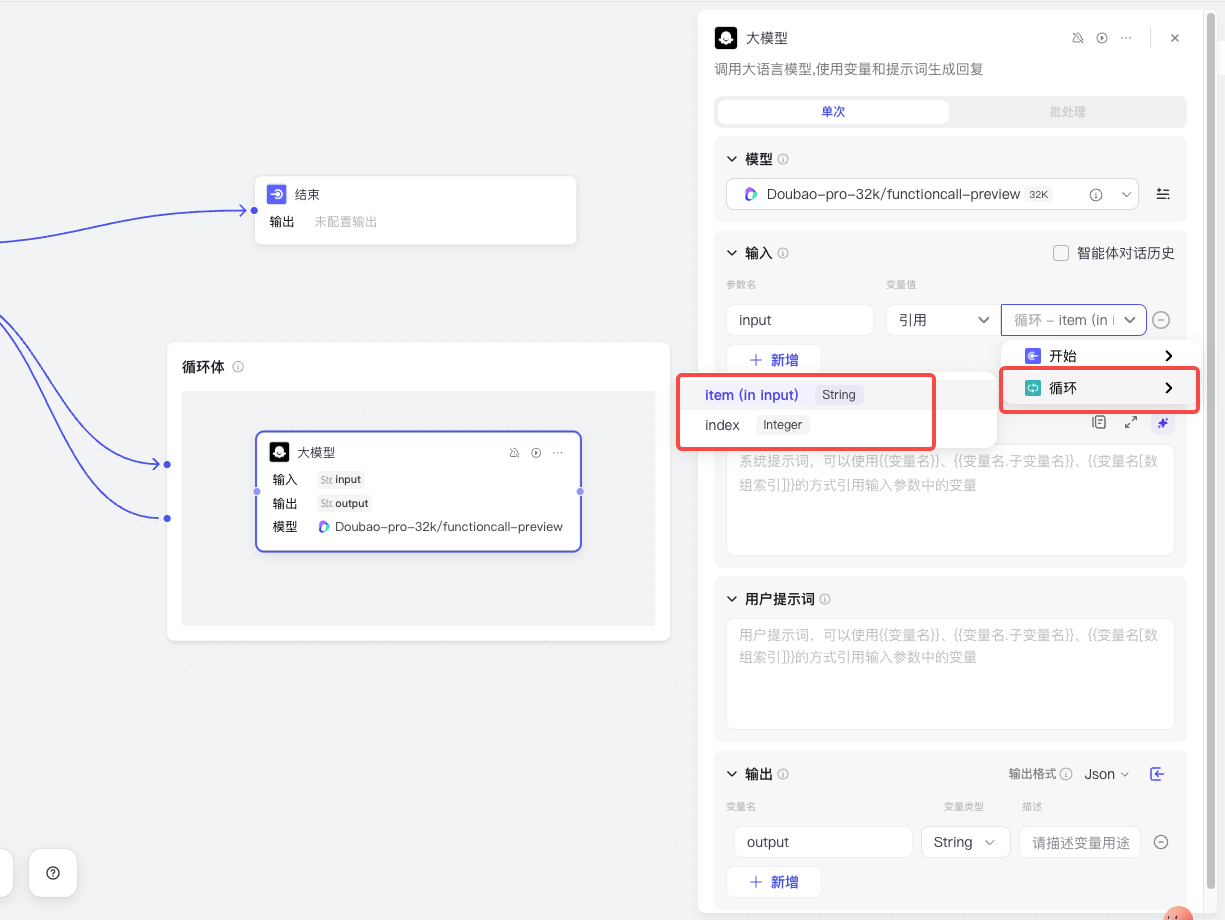This screenshot has height=920, width=1225.
Task: Delete the output variable row
Action: tap(1161, 842)
